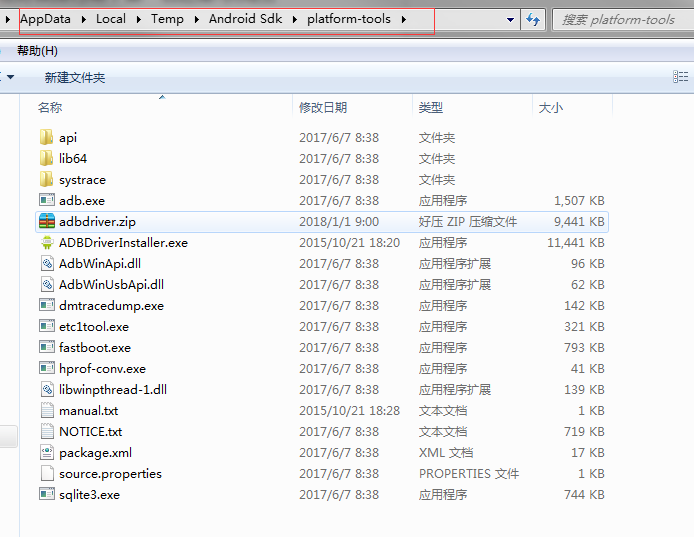694x537 pixels.
Task: Select the systrace folder icon
Action: tap(47, 180)
